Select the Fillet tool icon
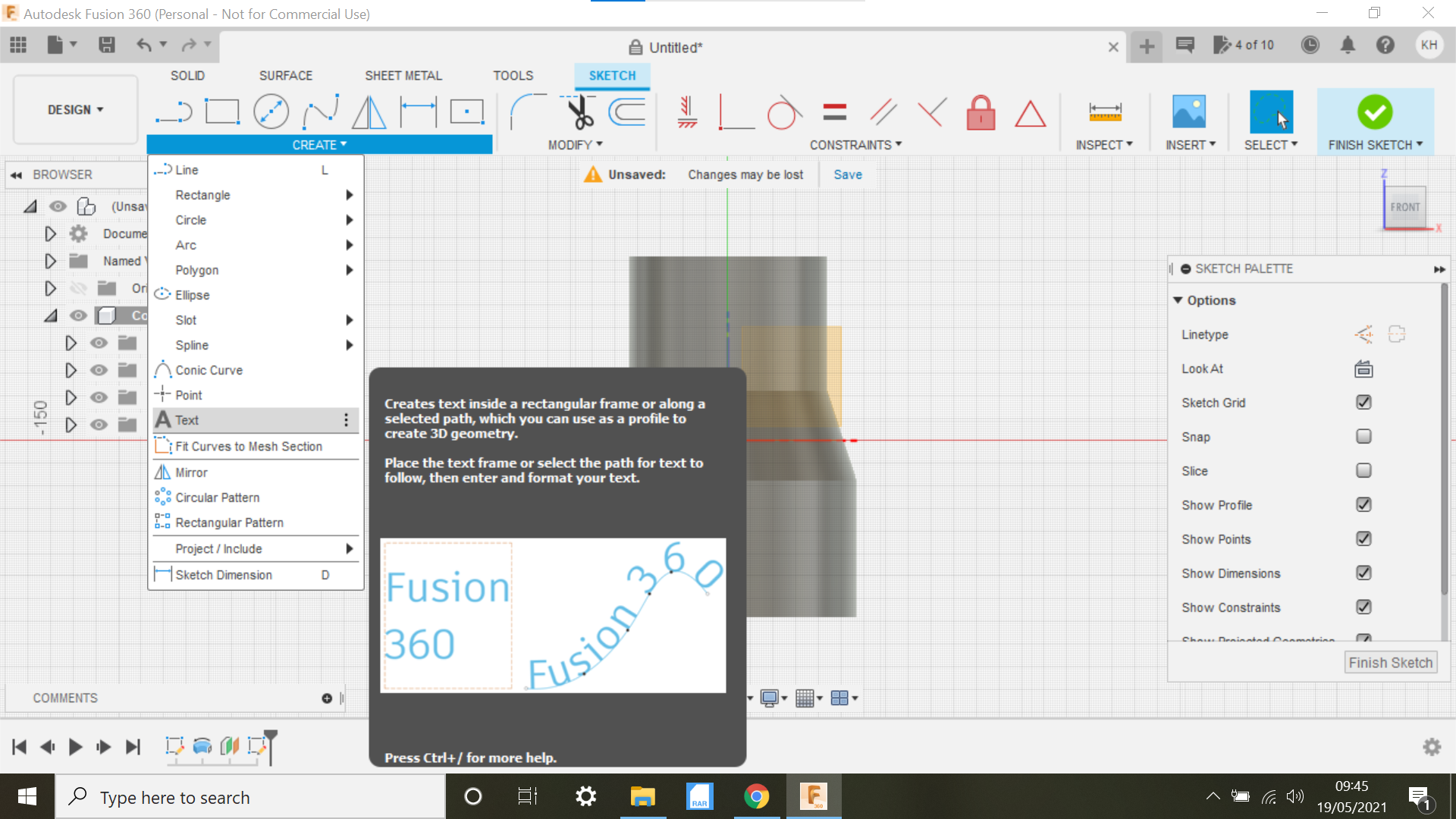This screenshot has height=819, width=1456. 529,112
